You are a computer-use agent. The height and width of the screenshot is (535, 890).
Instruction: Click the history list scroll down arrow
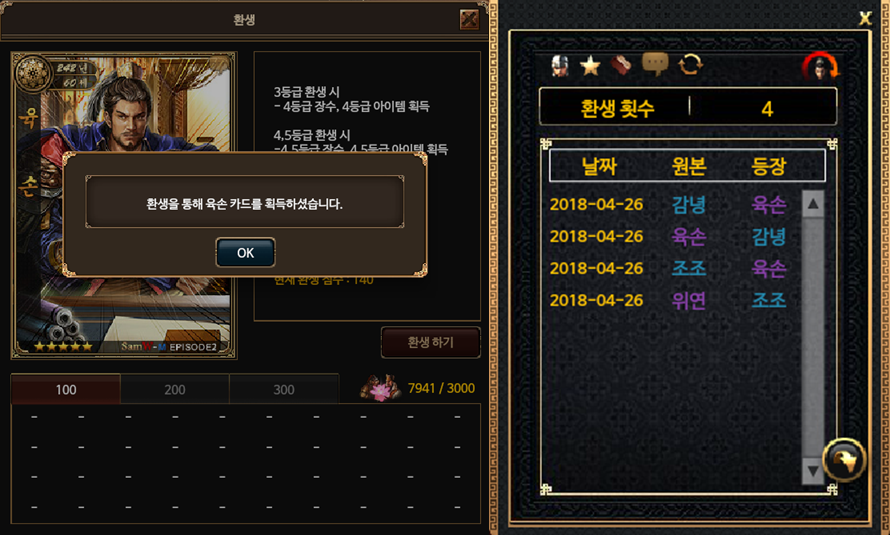pos(813,471)
